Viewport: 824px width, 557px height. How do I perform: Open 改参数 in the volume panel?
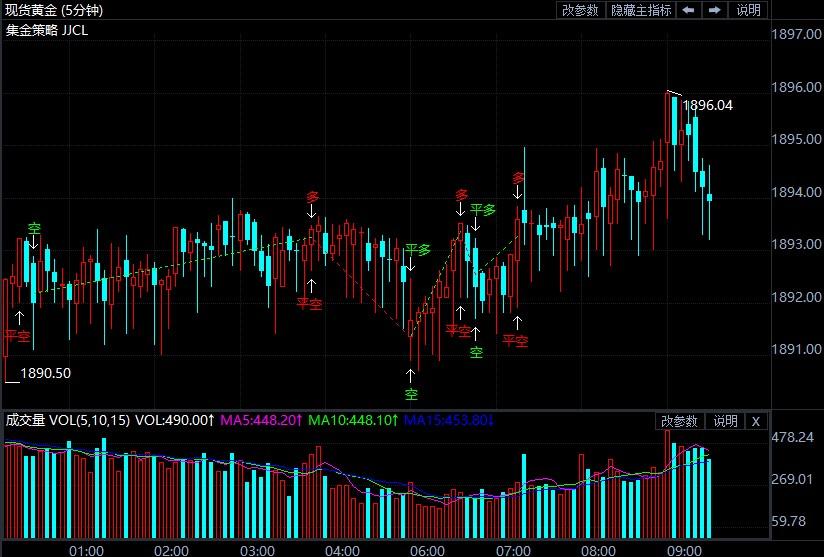click(x=679, y=421)
